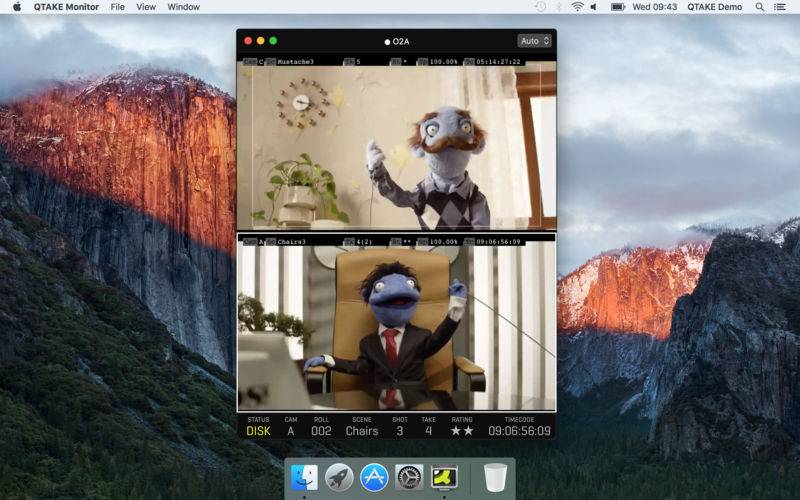Close the O2A window

tap(248, 41)
